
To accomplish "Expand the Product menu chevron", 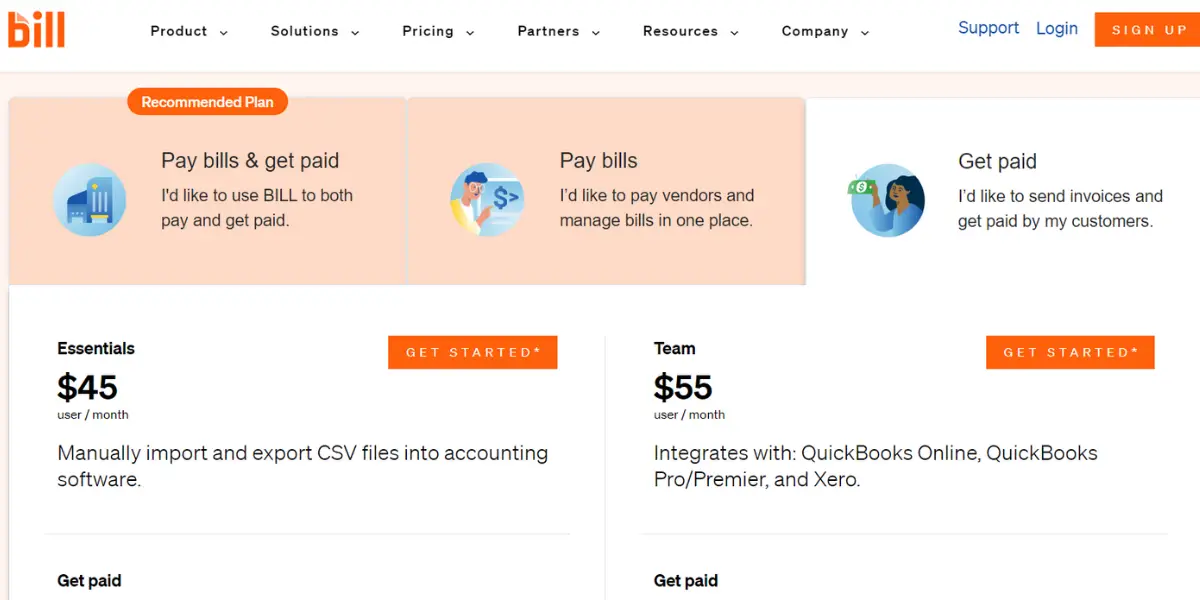I will 224,33.
